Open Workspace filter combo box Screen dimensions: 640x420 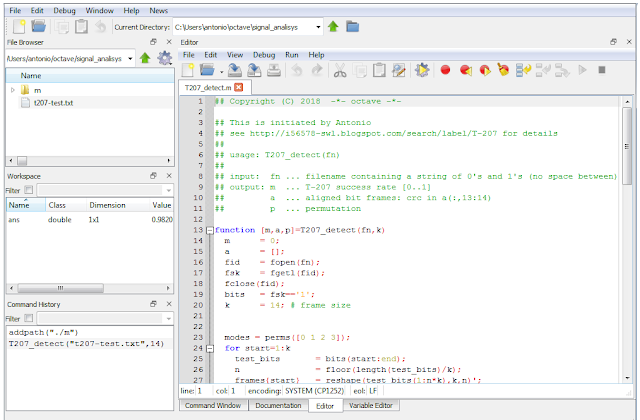[x=105, y=190]
